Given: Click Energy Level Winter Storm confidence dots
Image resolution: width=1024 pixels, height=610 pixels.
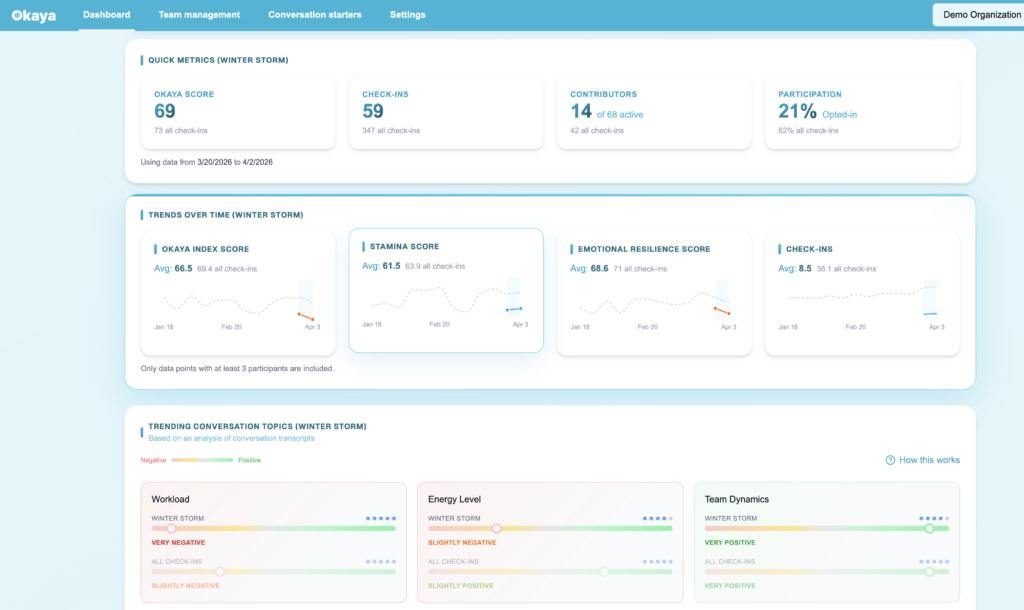Looking at the screenshot, I should (658, 519).
